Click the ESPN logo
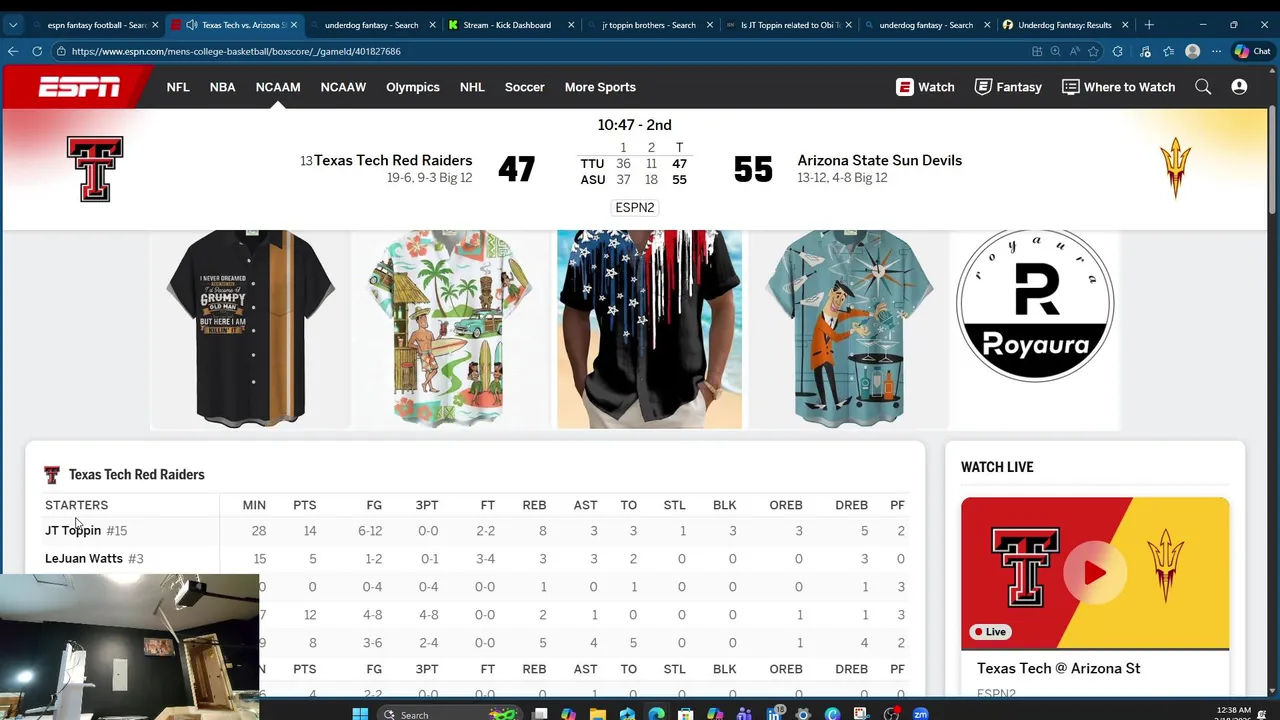Viewport: 1280px width, 720px height. (79, 87)
